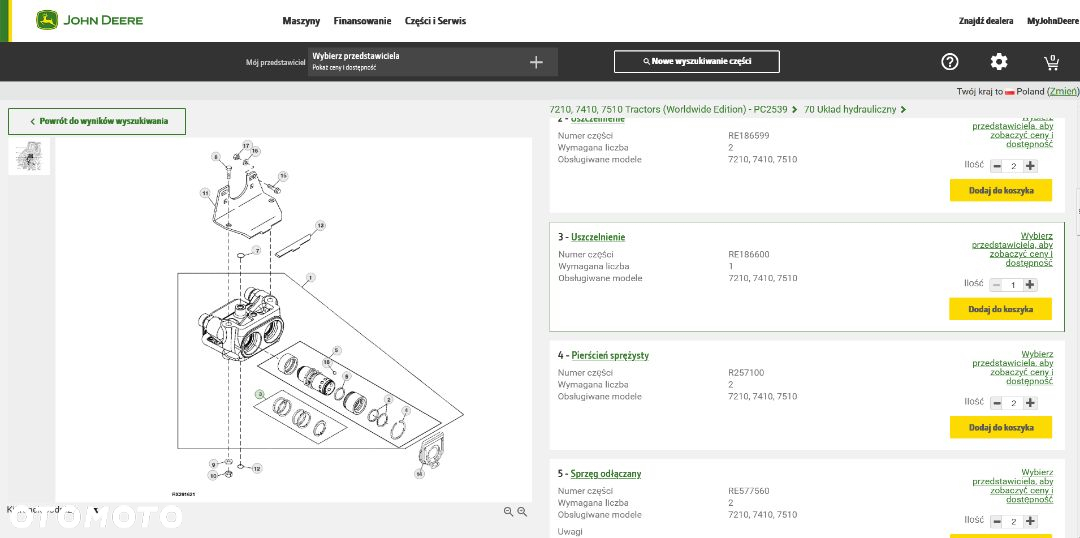This screenshot has height=538, width=1080.
Task: Increase quantity for part RE577560
Action: pos(1030,521)
